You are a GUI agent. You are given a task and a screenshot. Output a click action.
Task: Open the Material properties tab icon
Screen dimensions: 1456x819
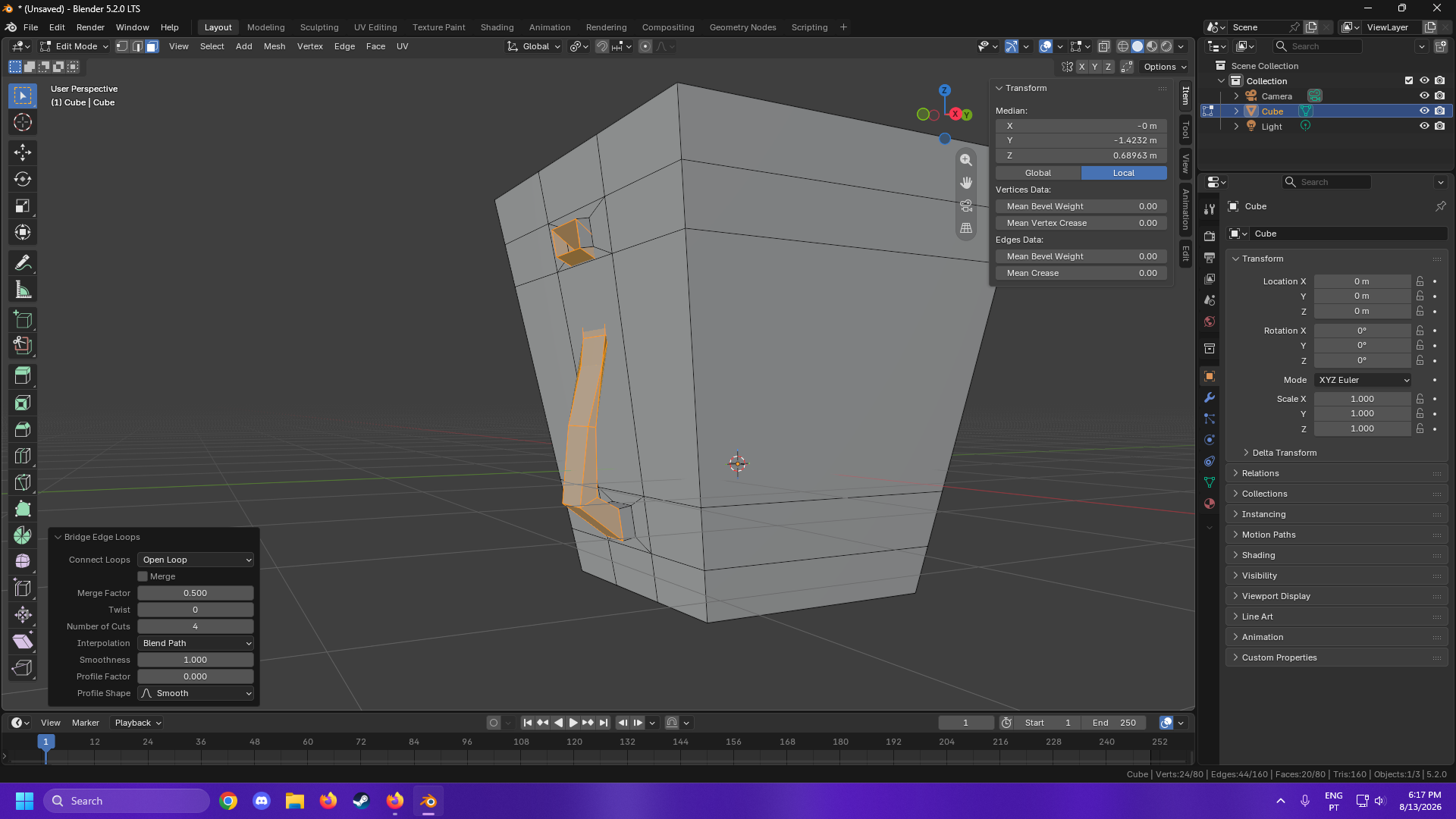point(1210,504)
